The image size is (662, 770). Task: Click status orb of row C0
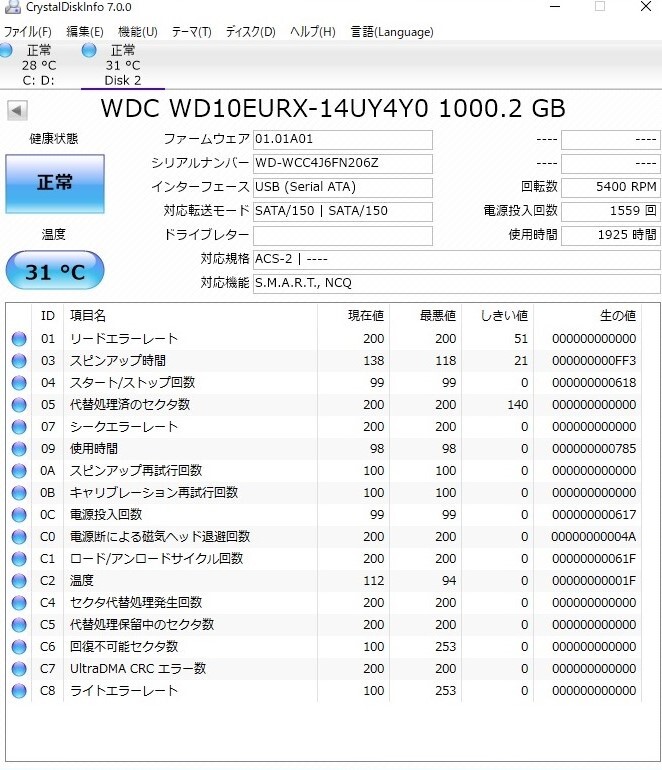19,537
